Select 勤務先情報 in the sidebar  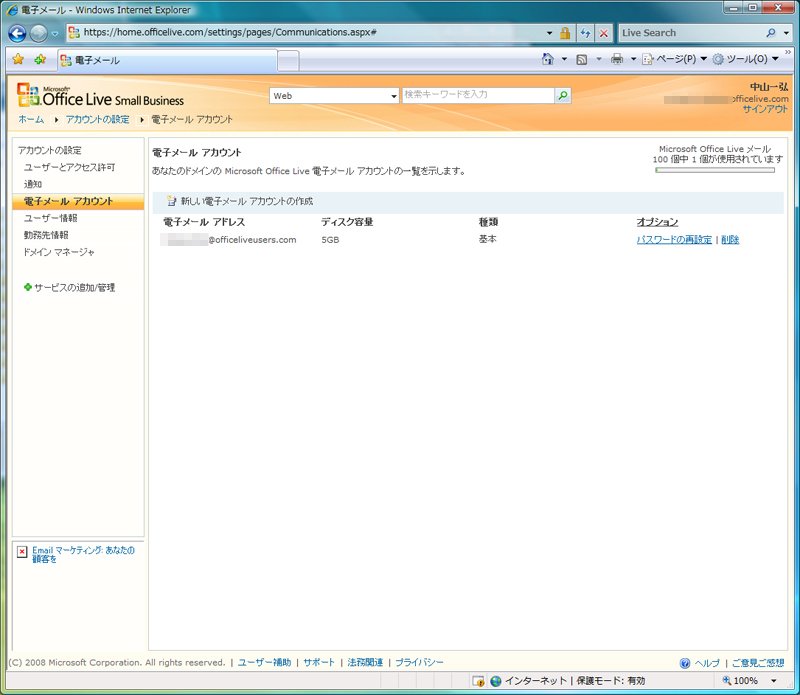[x=46, y=235]
